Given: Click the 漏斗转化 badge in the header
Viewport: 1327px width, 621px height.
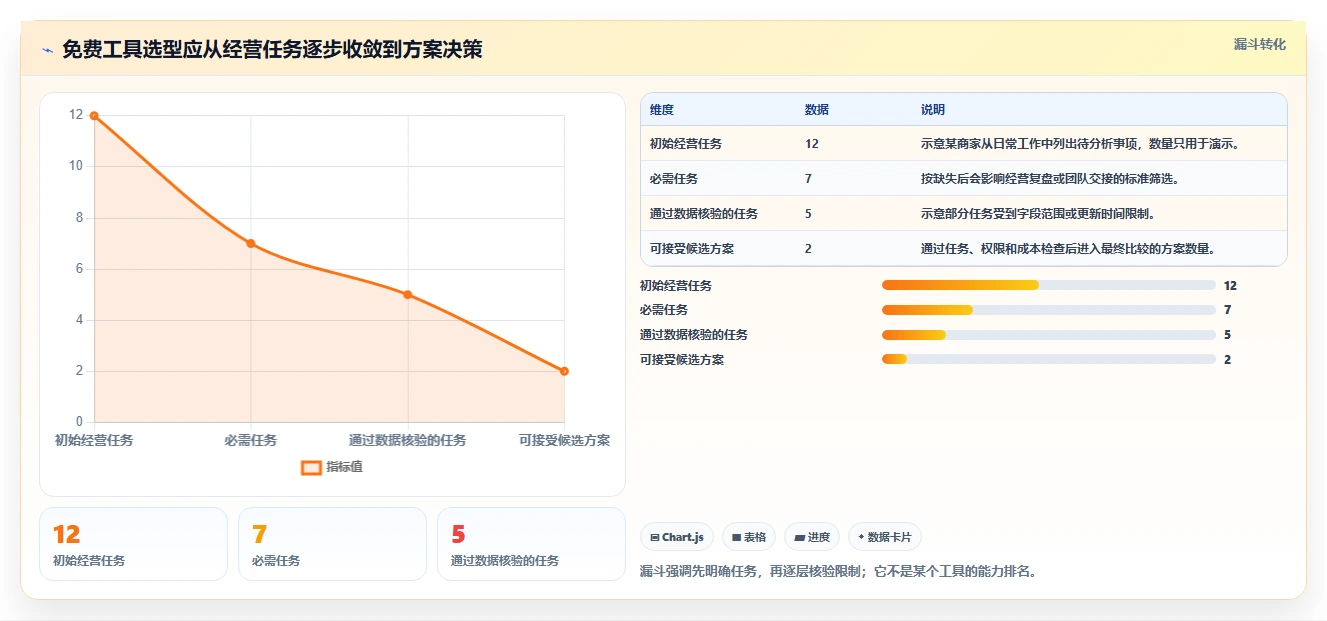Looking at the screenshot, I should [1260, 44].
